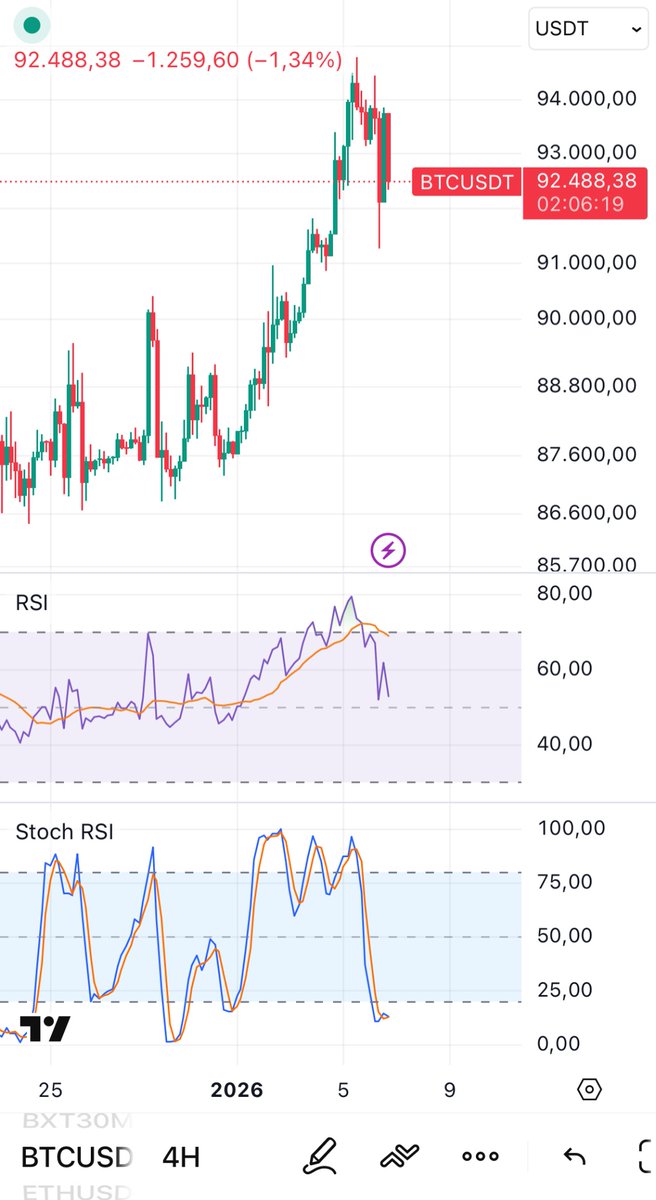Undo with the back arrow icon

(x=574, y=1157)
